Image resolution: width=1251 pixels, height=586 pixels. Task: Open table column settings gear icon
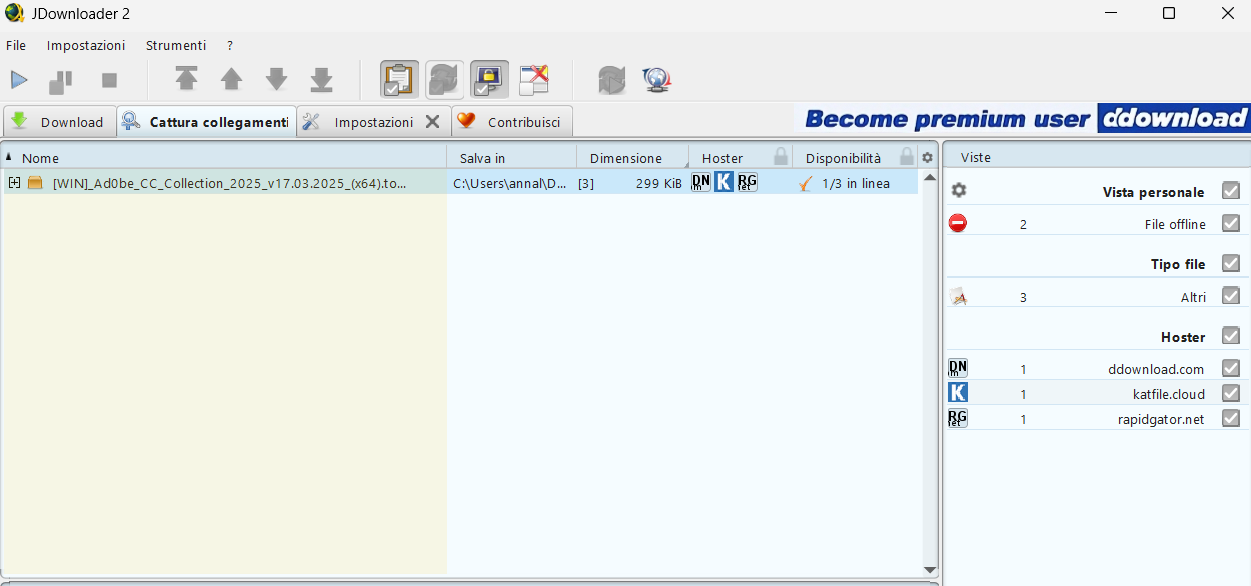[927, 157]
